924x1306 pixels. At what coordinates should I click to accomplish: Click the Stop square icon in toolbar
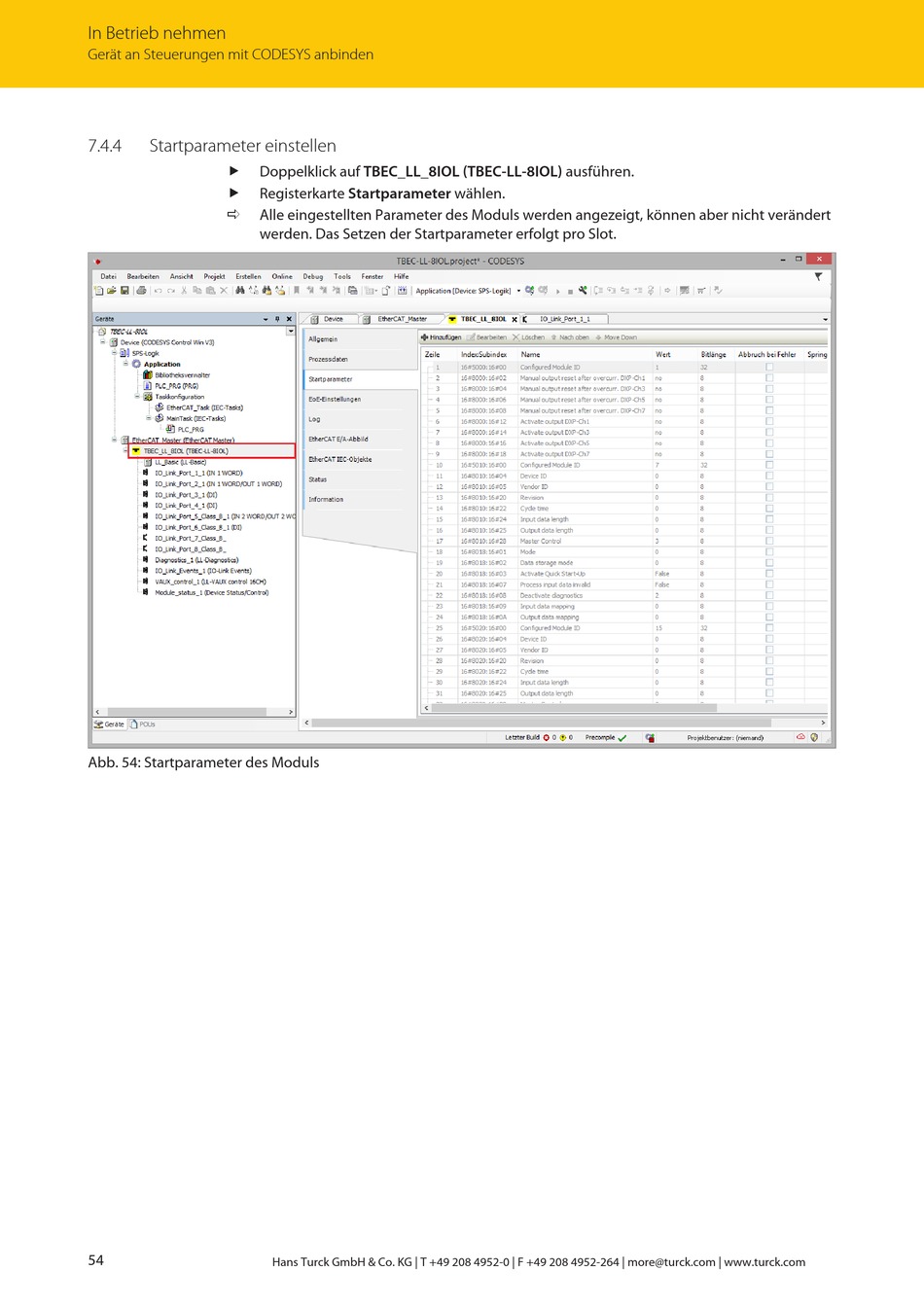pyautogui.click(x=570, y=291)
